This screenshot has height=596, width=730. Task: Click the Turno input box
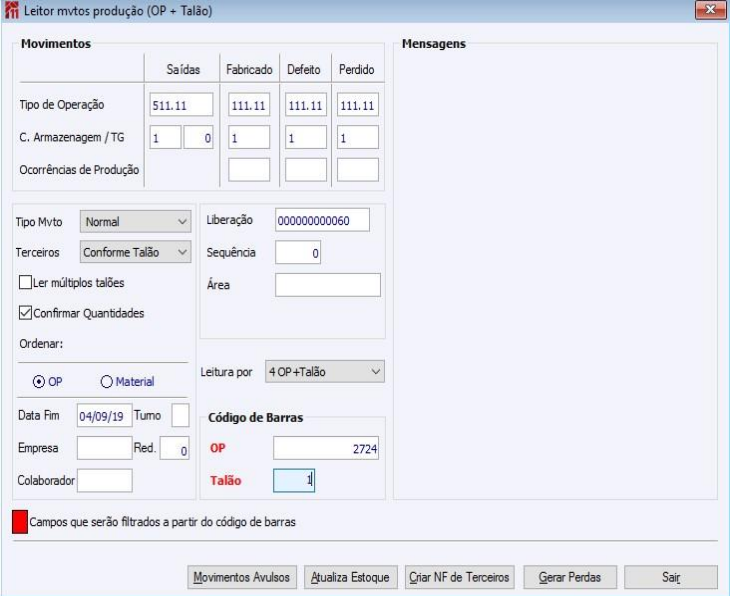coord(181,415)
